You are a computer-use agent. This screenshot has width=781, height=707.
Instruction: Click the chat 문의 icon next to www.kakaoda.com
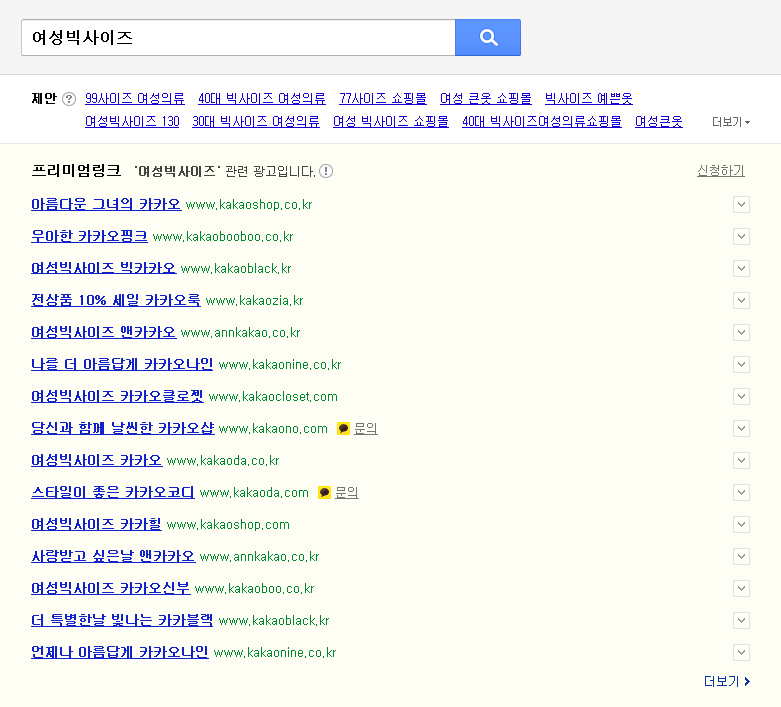(x=324, y=493)
